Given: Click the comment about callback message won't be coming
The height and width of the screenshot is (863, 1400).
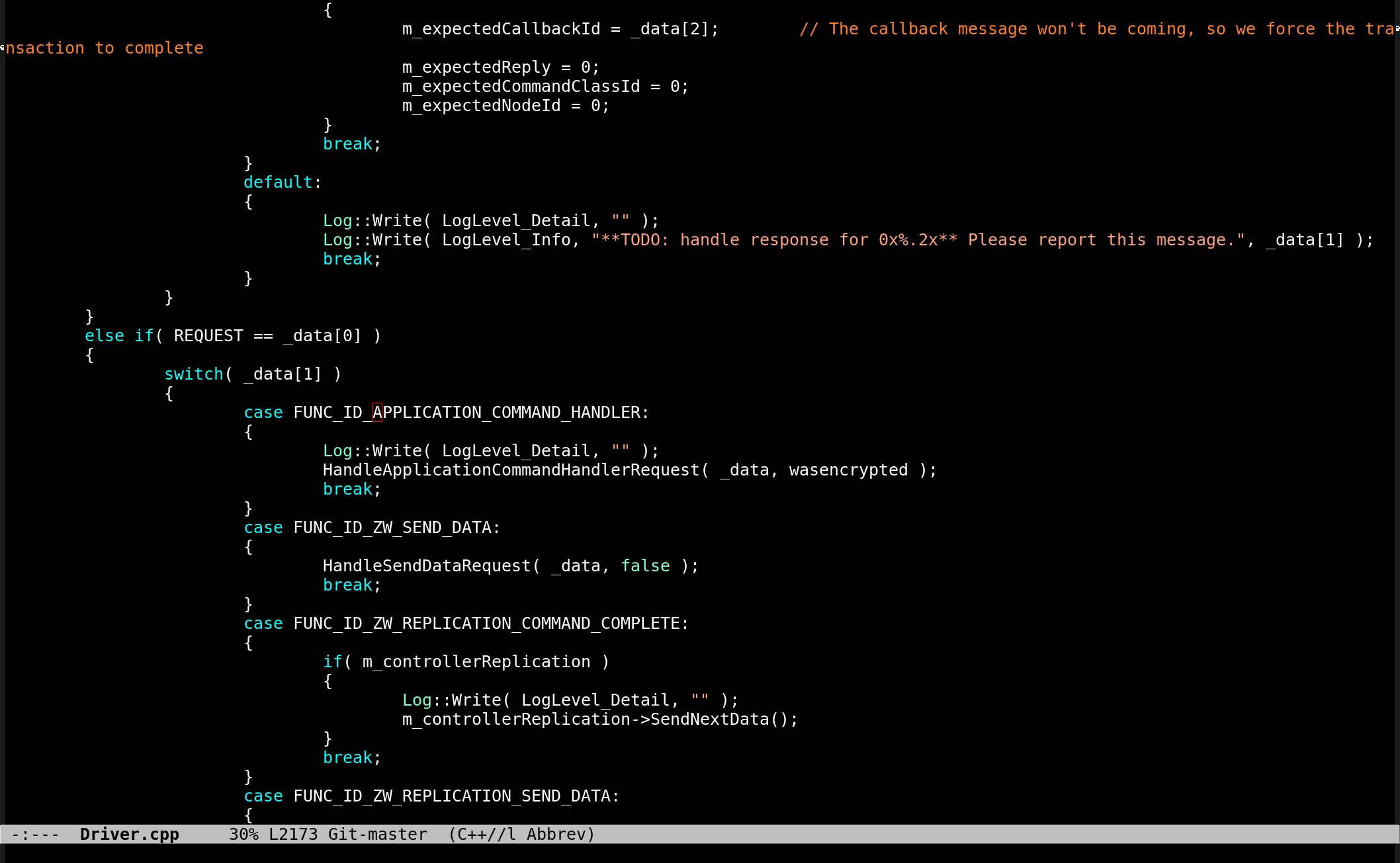Looking at the screenshot, I should pyautogui.click(x=1096, y=29).
